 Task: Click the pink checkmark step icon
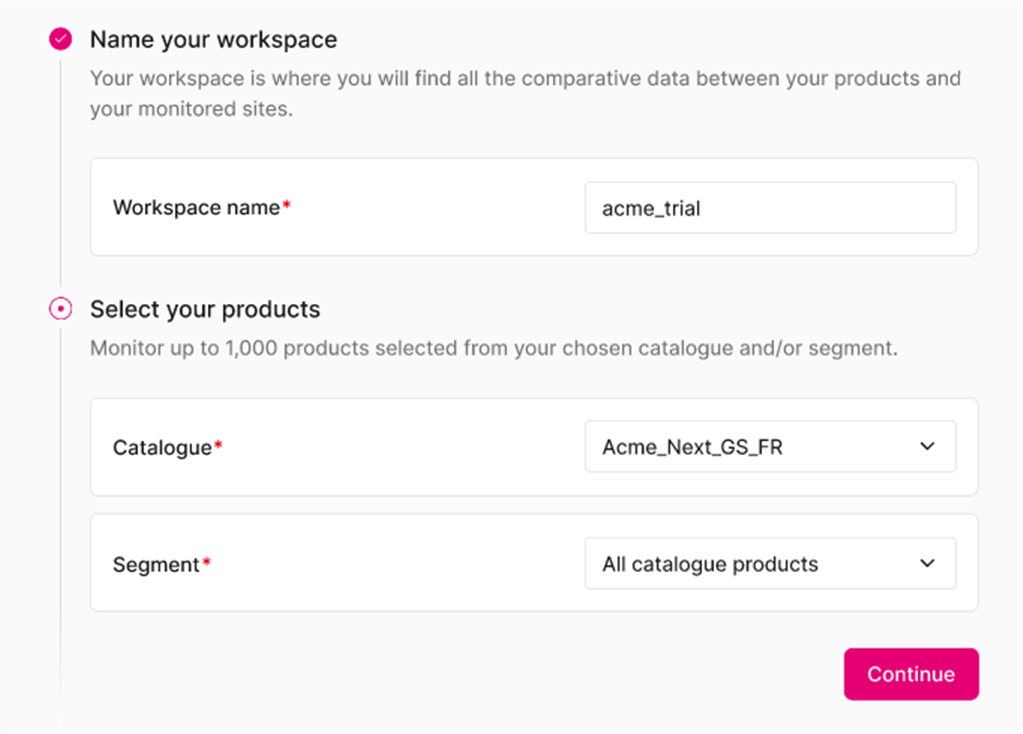[60, 40]
